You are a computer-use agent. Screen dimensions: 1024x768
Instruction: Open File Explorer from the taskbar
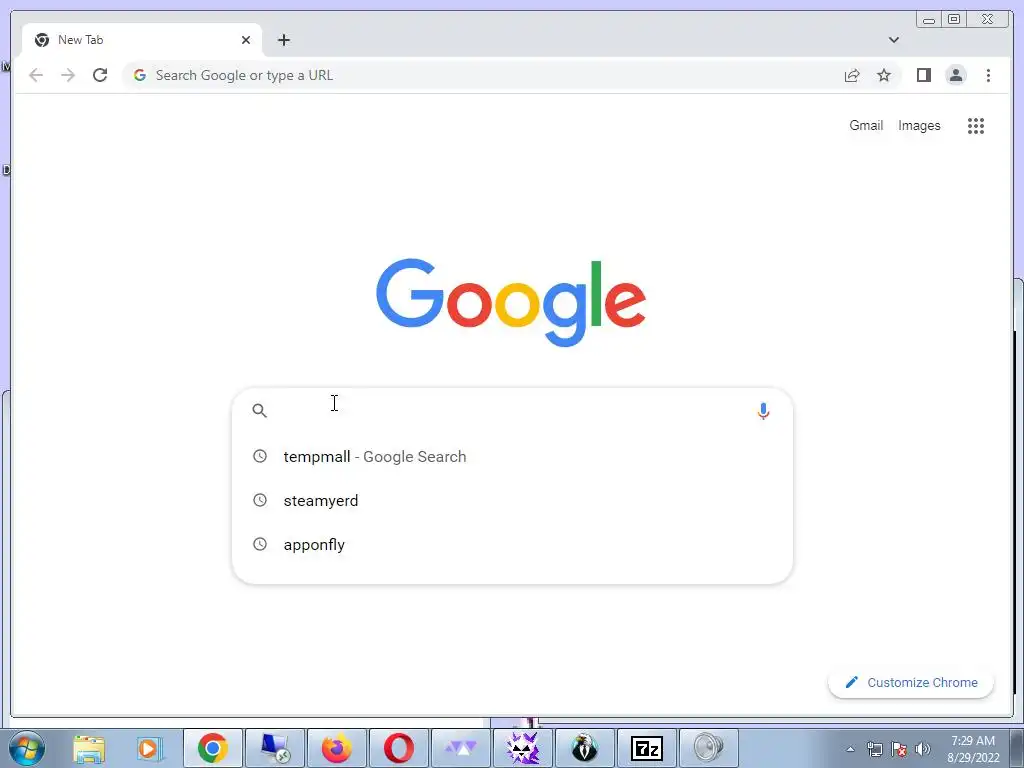(89, 748)
